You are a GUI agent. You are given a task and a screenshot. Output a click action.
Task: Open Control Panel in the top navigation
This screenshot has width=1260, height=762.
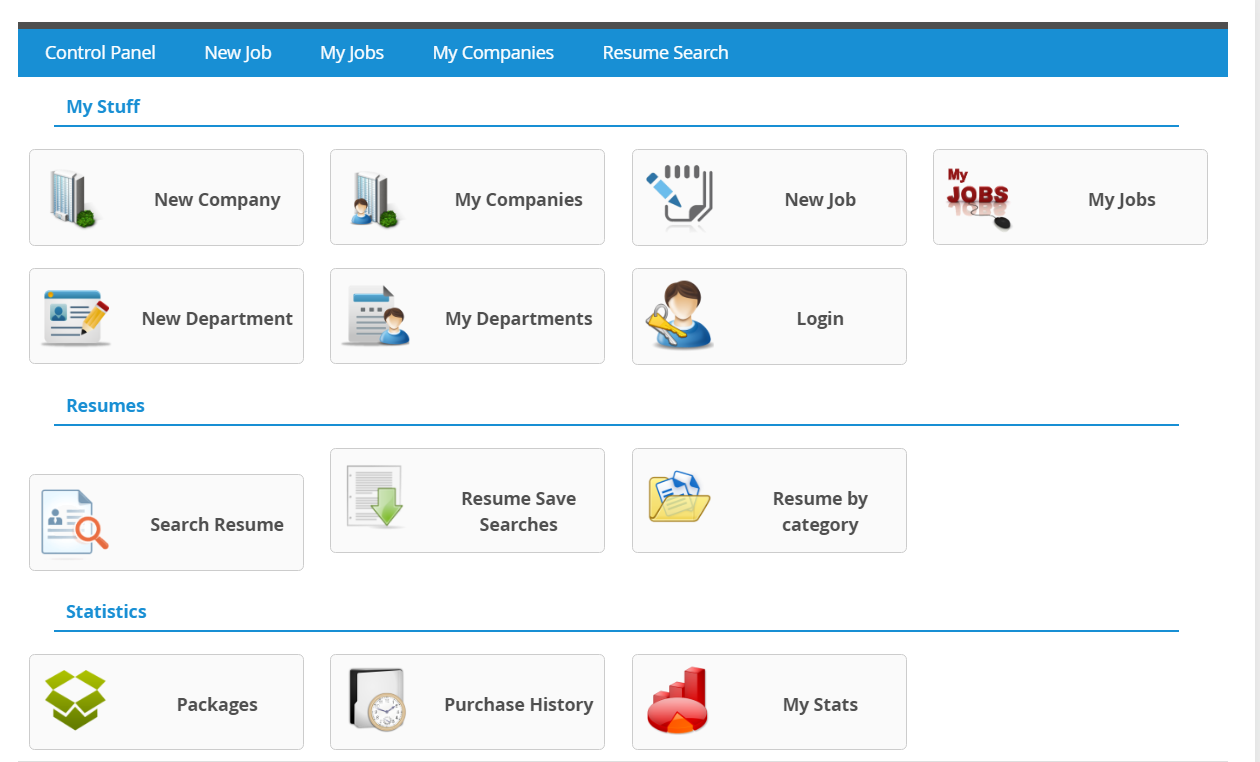[x=100, y=53]
